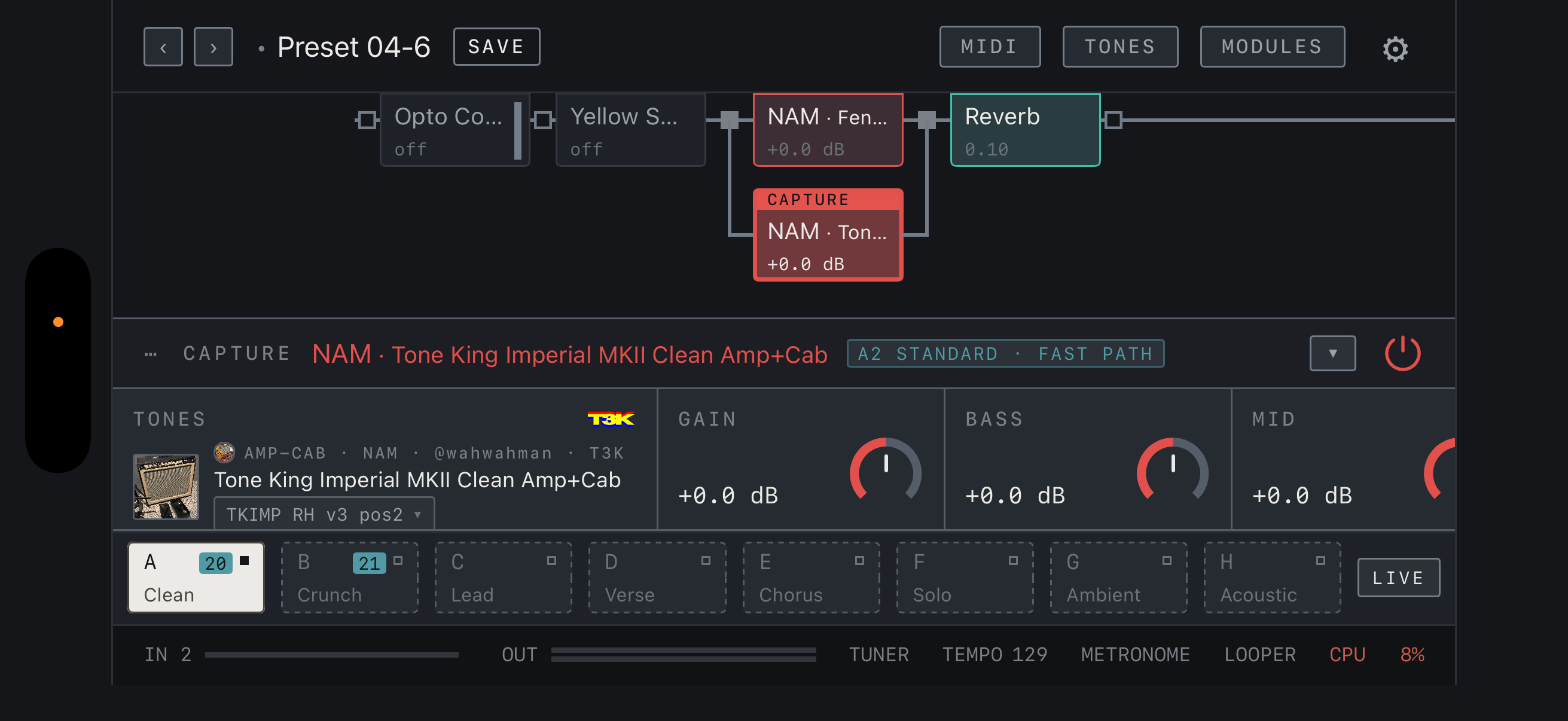The width and height of the screenshot is (1568, 721).
Task: Open the TKIMP RH v3 pos2 dropdown
Action: (x=324, y=514)
